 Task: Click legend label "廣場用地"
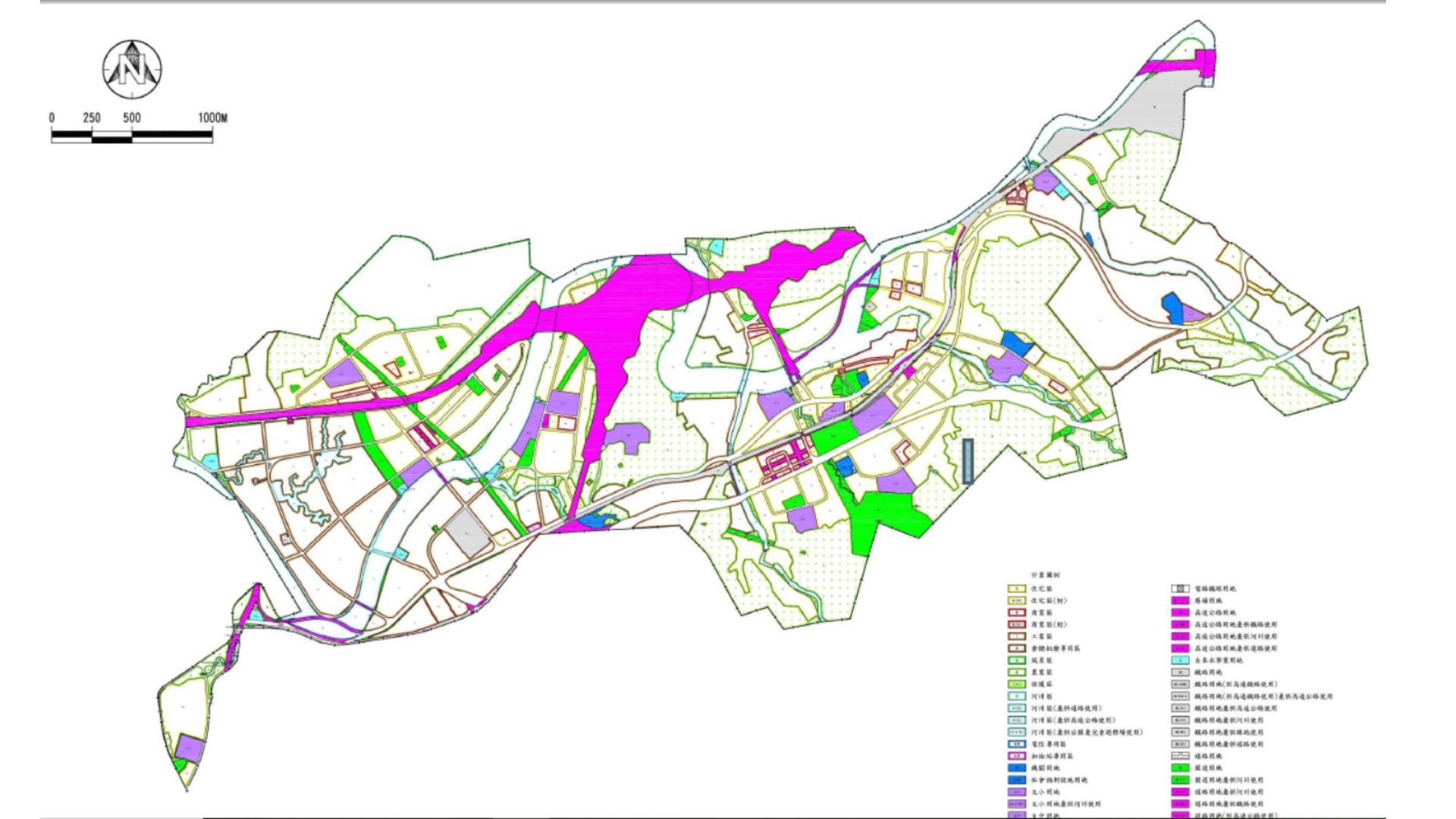point(1209,601)
